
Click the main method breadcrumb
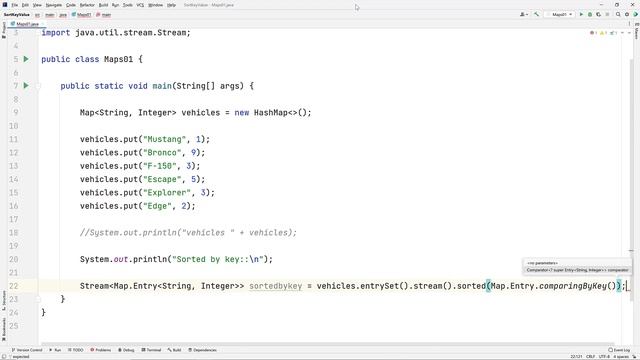pyautogui.click(x=104, y=15)
